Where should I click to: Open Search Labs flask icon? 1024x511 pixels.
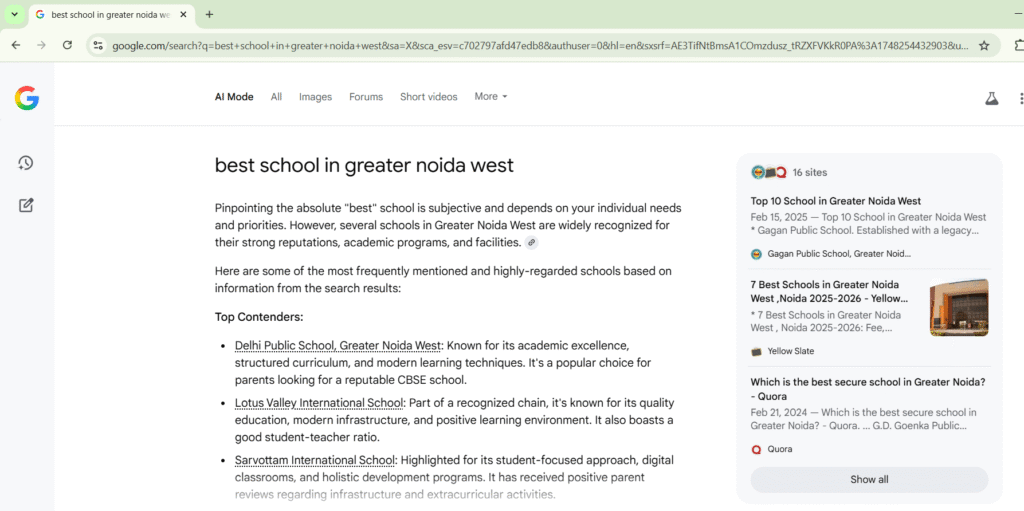click(991, 99)
